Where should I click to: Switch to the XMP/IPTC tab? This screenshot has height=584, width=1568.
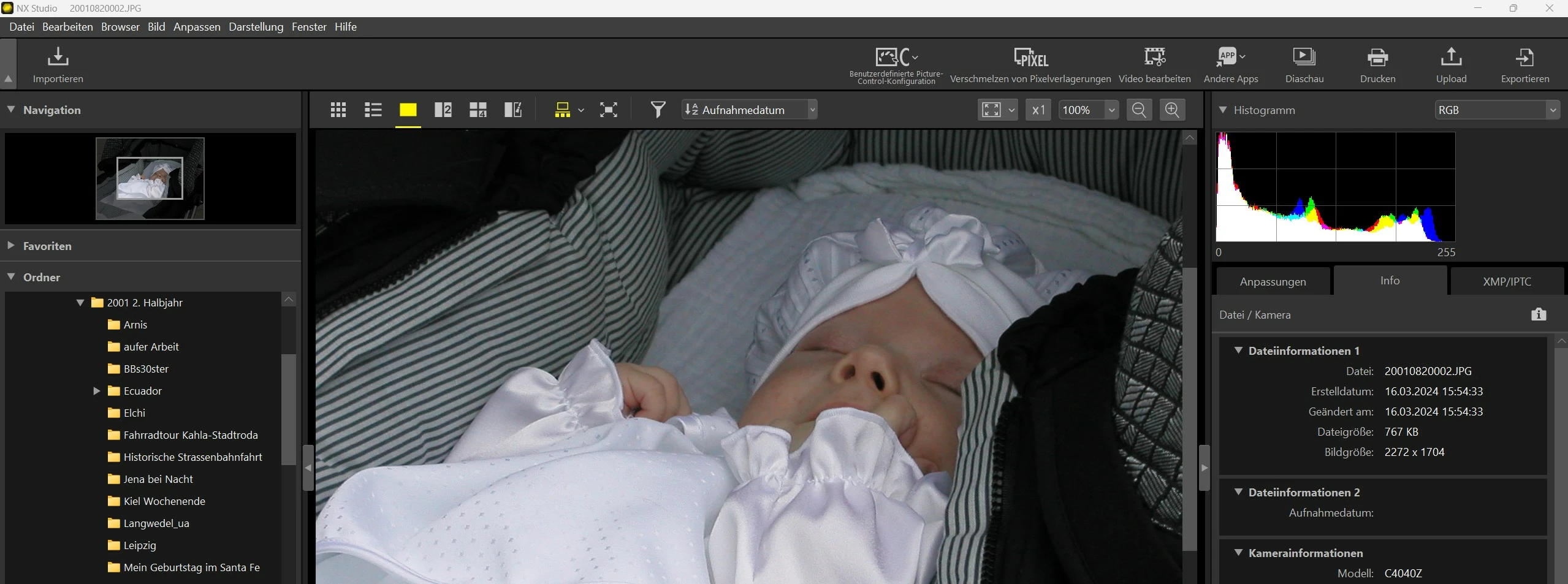[x=1507, y=281]
